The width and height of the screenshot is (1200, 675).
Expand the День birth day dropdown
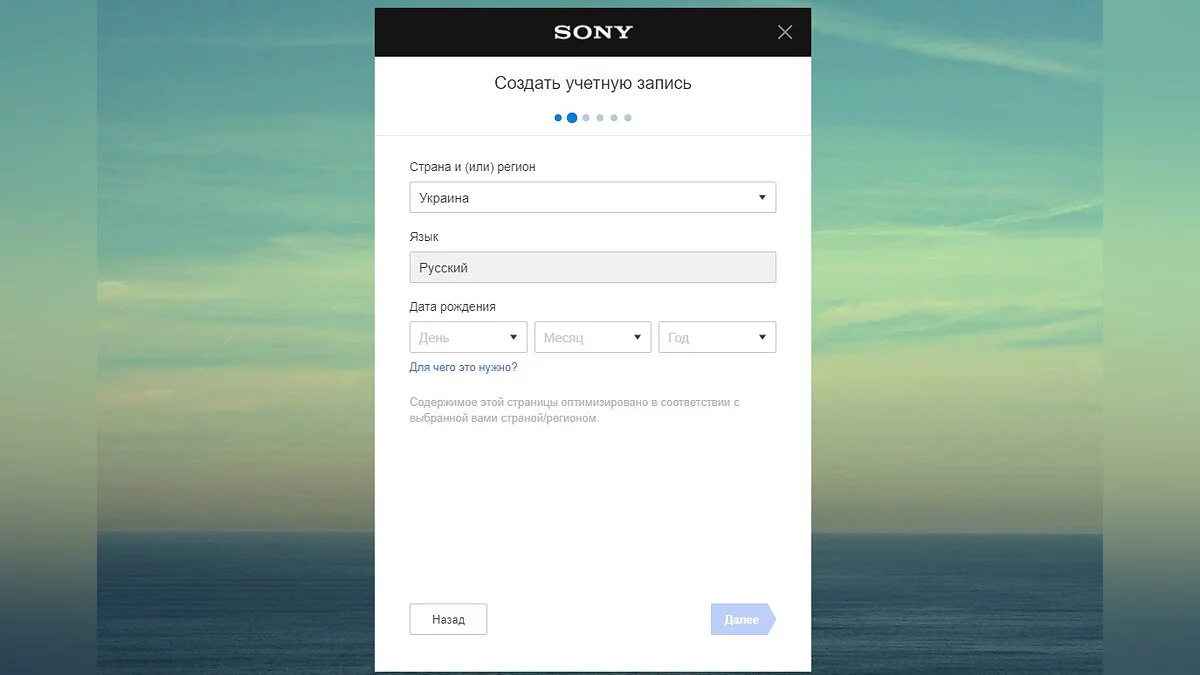[468, 338]
